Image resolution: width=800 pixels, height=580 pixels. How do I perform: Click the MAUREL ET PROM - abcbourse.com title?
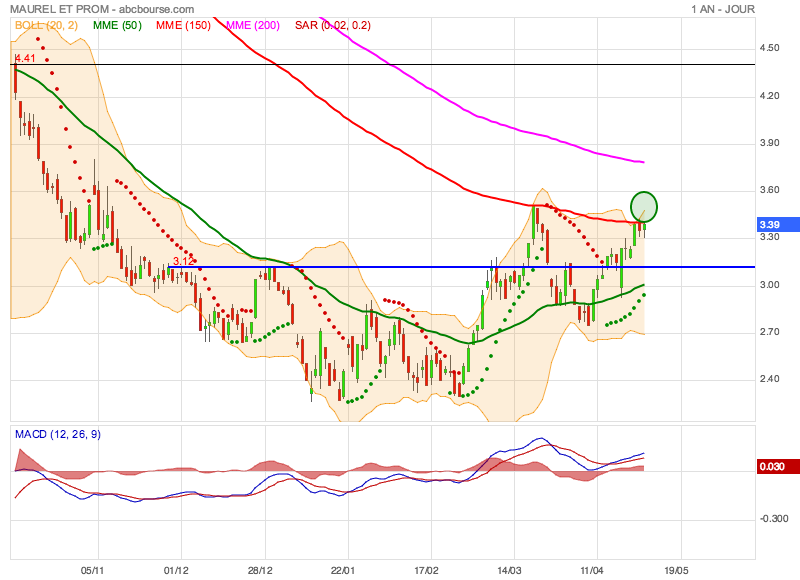click(102, 9)
